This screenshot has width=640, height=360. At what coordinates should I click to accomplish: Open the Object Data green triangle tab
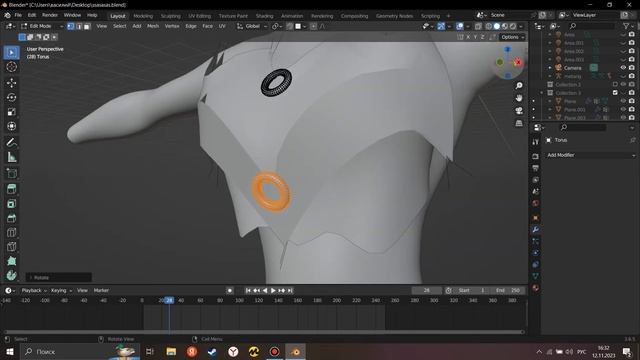coord(536,276)
